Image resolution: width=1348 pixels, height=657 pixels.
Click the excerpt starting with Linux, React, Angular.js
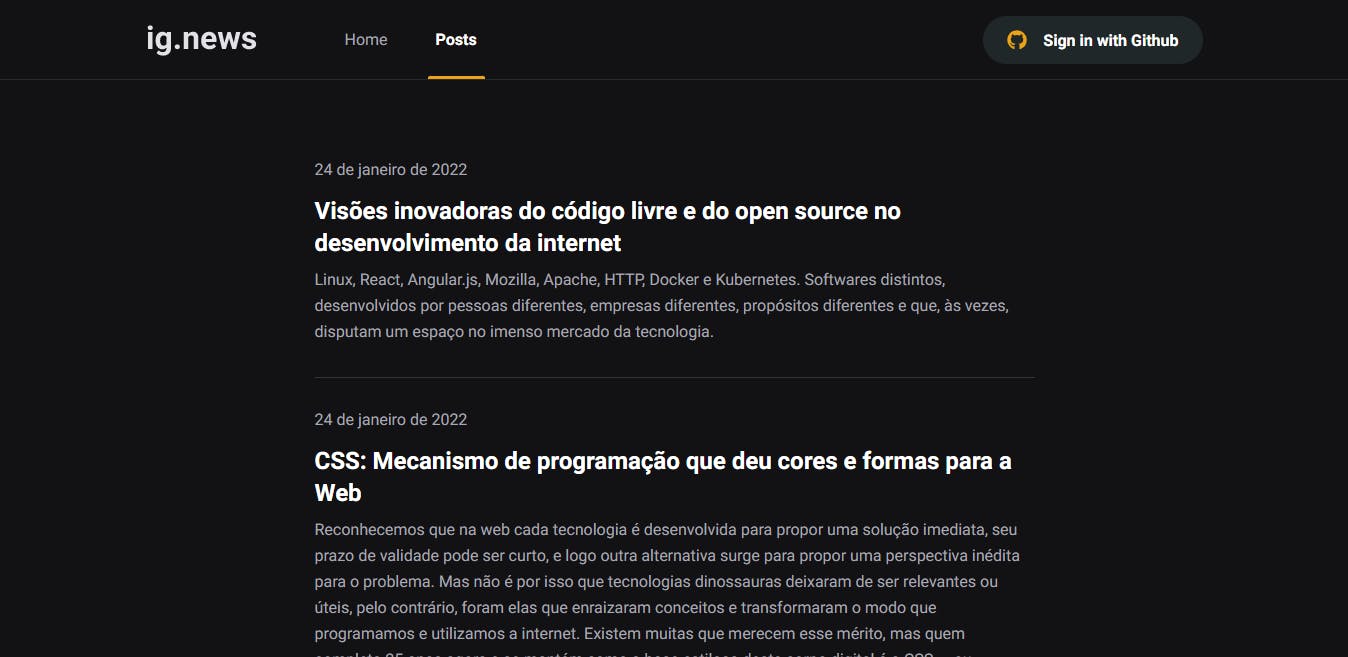[x=661, y=305]
